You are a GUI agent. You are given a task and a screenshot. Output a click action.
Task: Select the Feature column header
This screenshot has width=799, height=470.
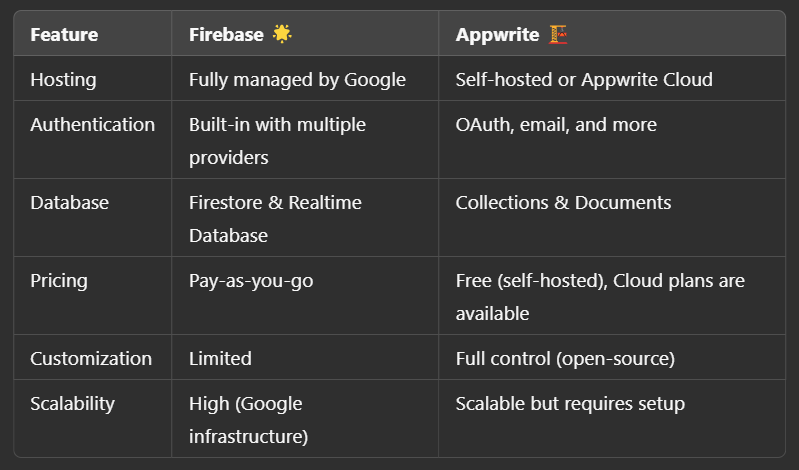[x=64, y=35]
